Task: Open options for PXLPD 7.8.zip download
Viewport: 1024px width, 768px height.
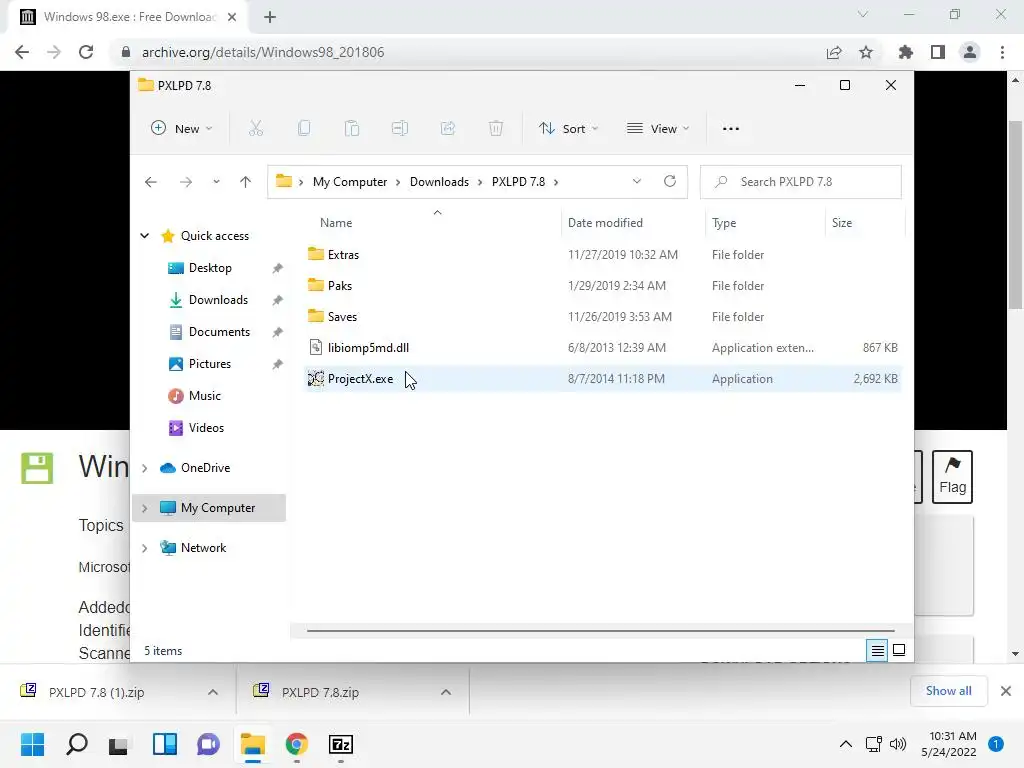Action: (x=446, y=692)
